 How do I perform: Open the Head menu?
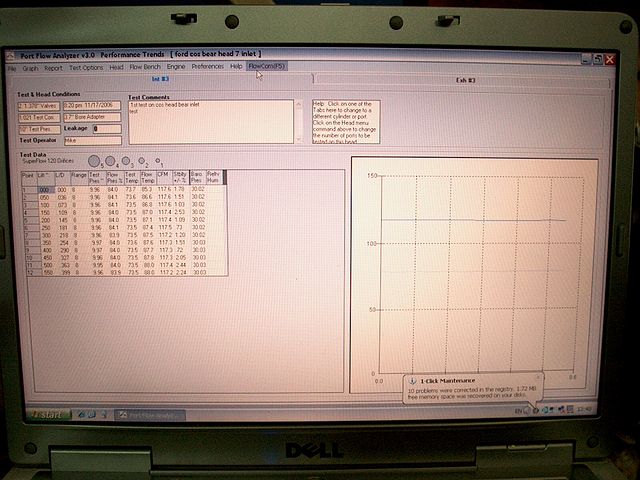(x=116, y=67)
